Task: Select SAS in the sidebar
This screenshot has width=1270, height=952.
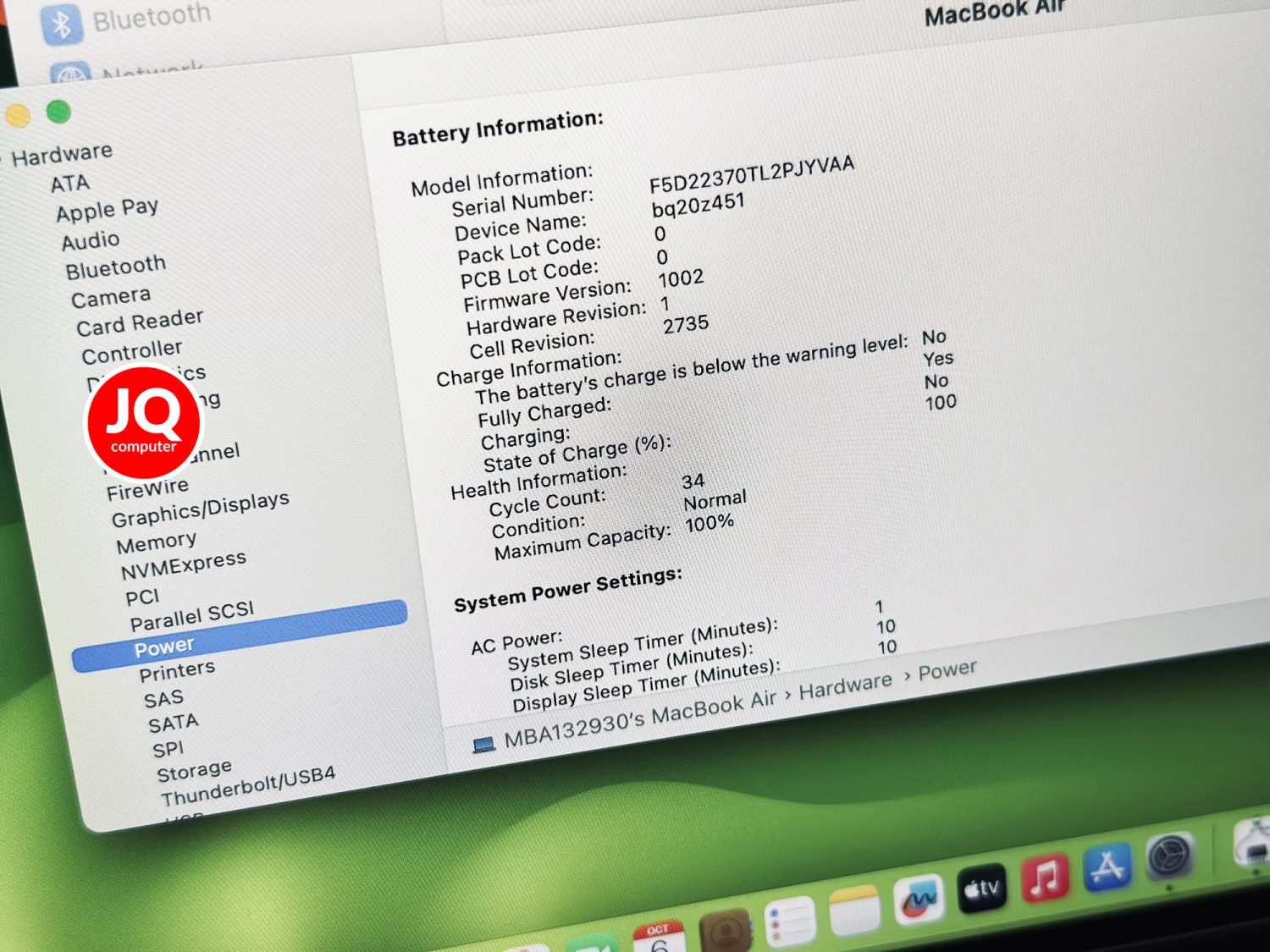Action: tap(163, 699)
